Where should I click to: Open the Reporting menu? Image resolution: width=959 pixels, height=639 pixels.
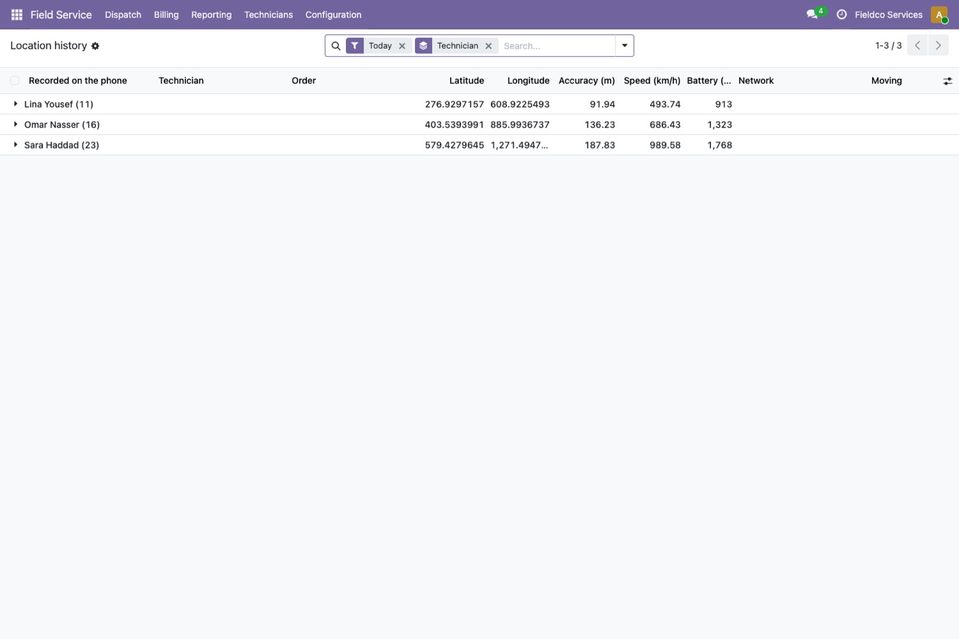pyautogui.click(x=212, y=15)
